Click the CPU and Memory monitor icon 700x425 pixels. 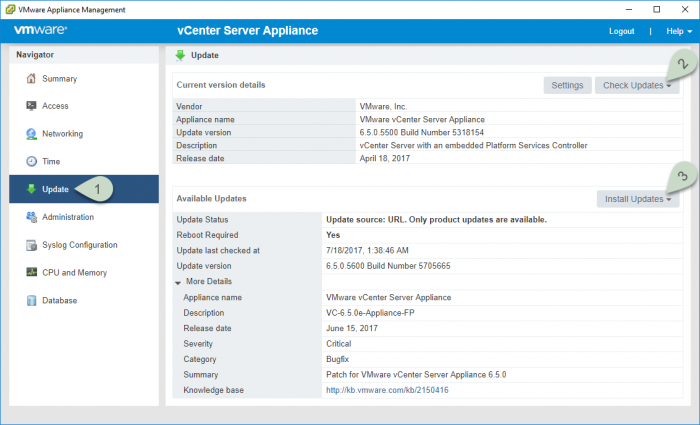point(31,272)
